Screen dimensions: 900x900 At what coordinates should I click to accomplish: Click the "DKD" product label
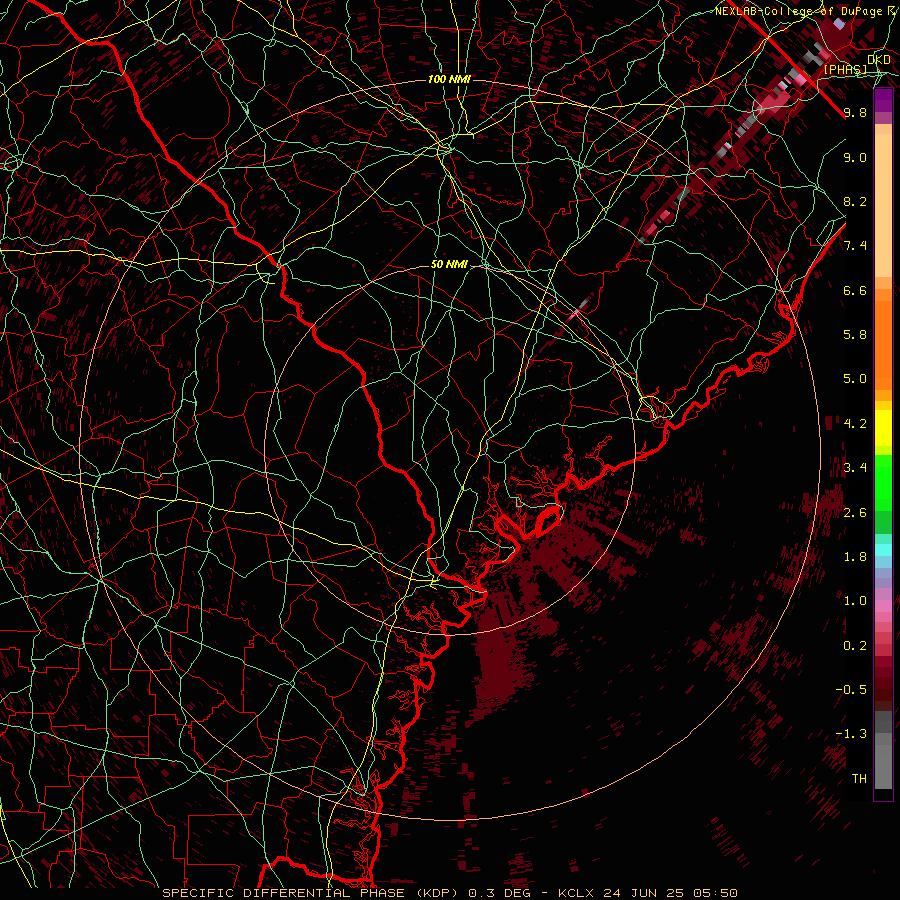tap(878, 59)
